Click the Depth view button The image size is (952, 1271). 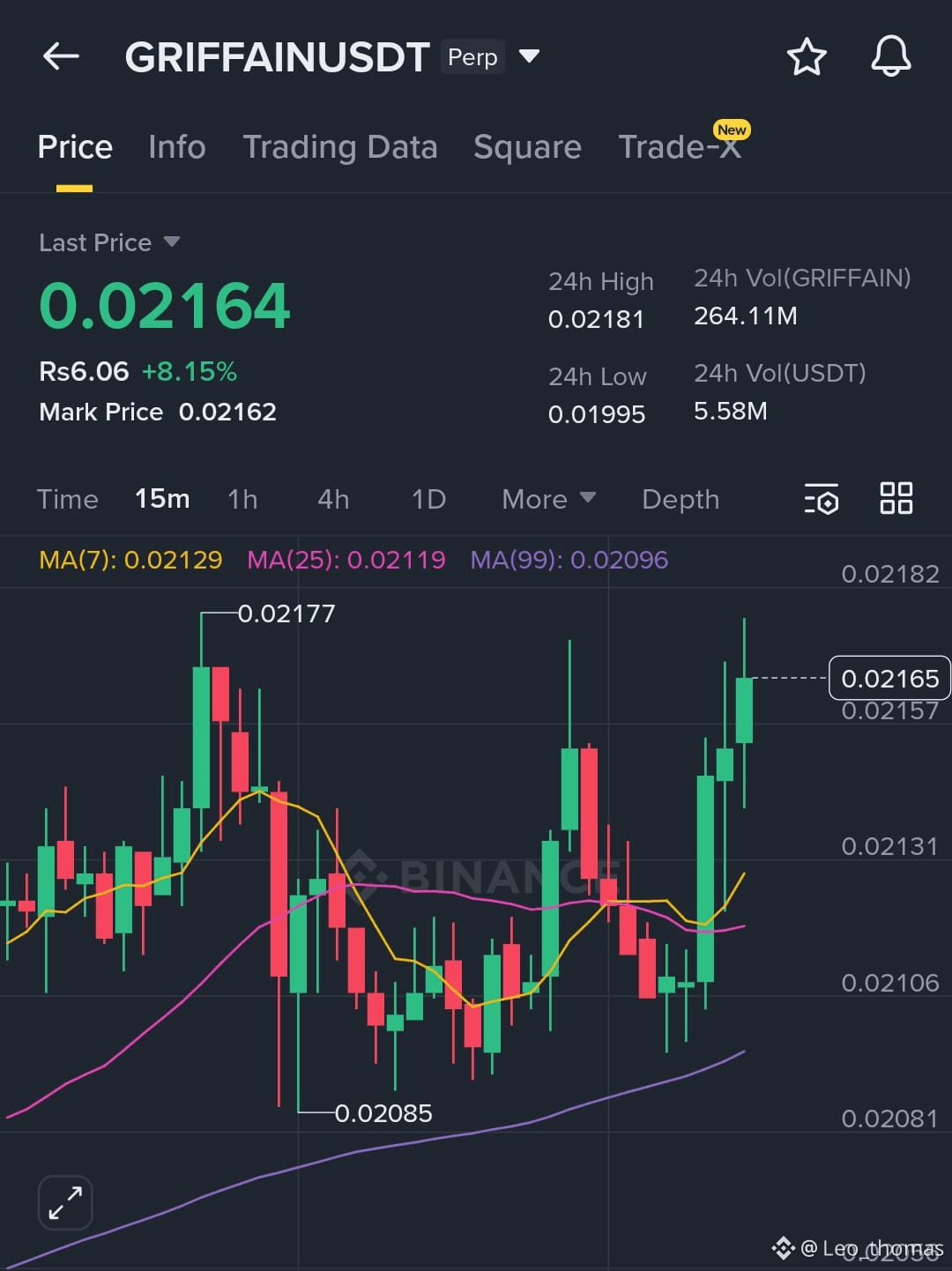680,499
